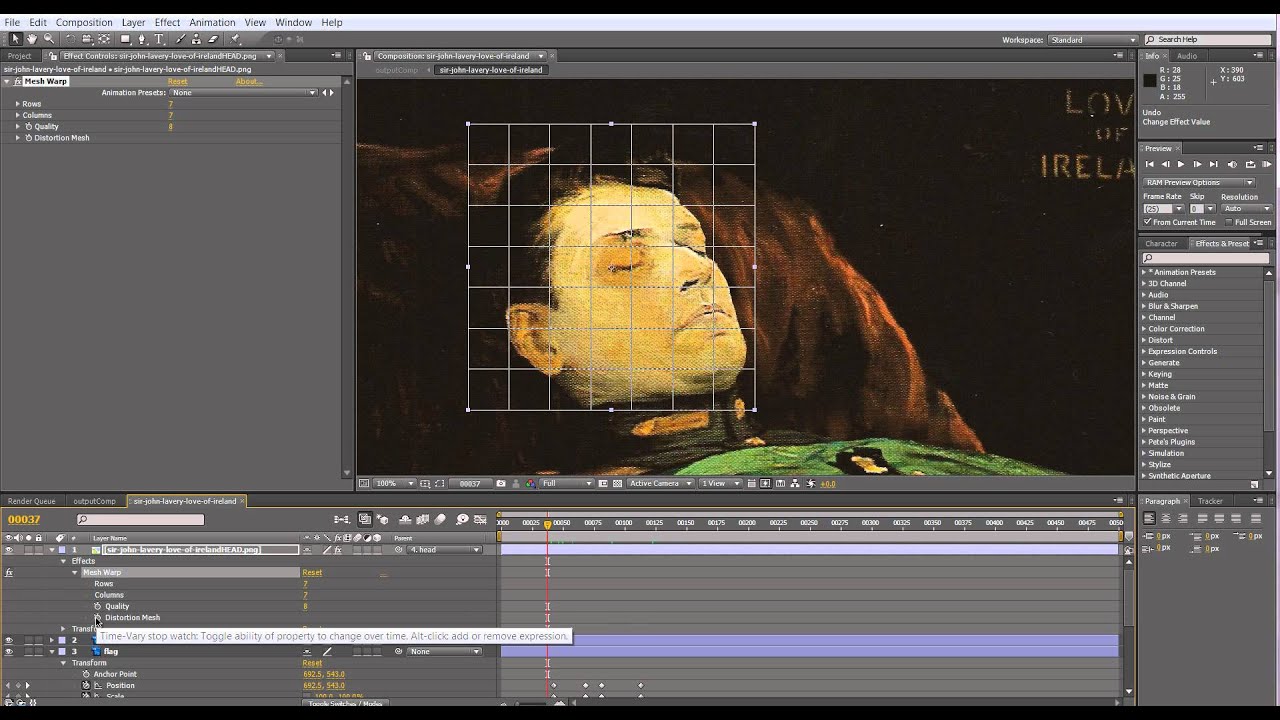Open the timeline Graph Editor icon
This screenshot has height=720, width=1280.
pyautogui.click(x=482, y=519)
